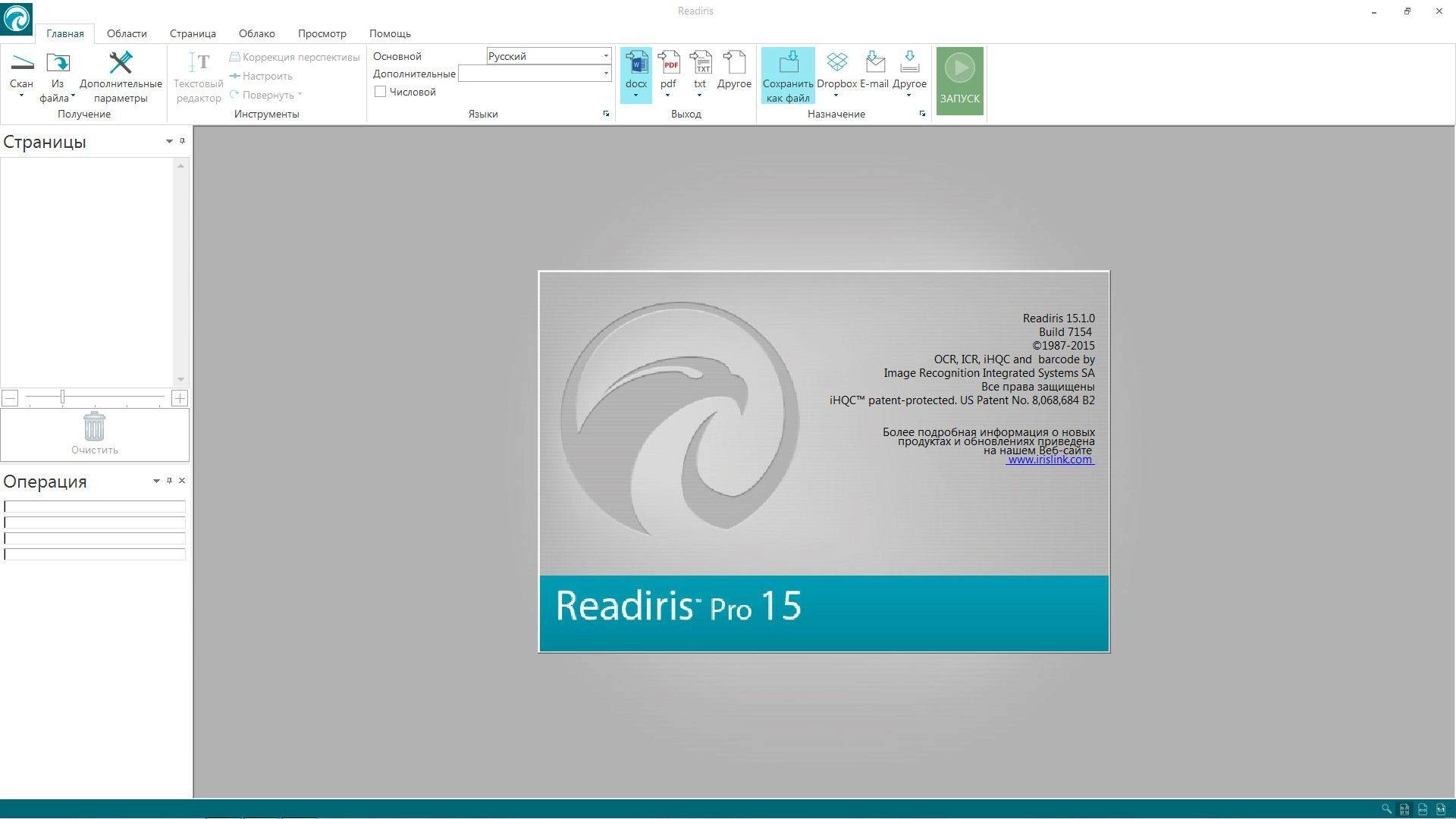
Task: Click the thumbnail size slider handle
Action: 62,397
